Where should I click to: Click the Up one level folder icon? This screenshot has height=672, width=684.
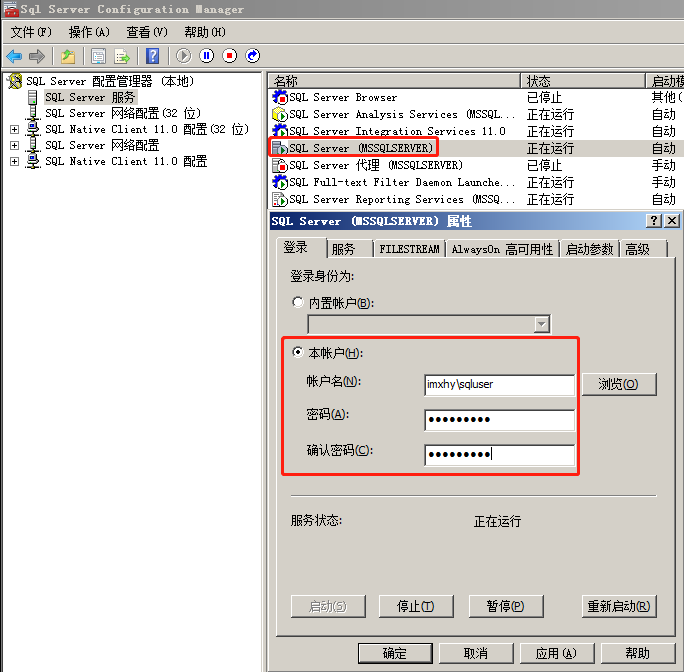click(x=68, y=56)
